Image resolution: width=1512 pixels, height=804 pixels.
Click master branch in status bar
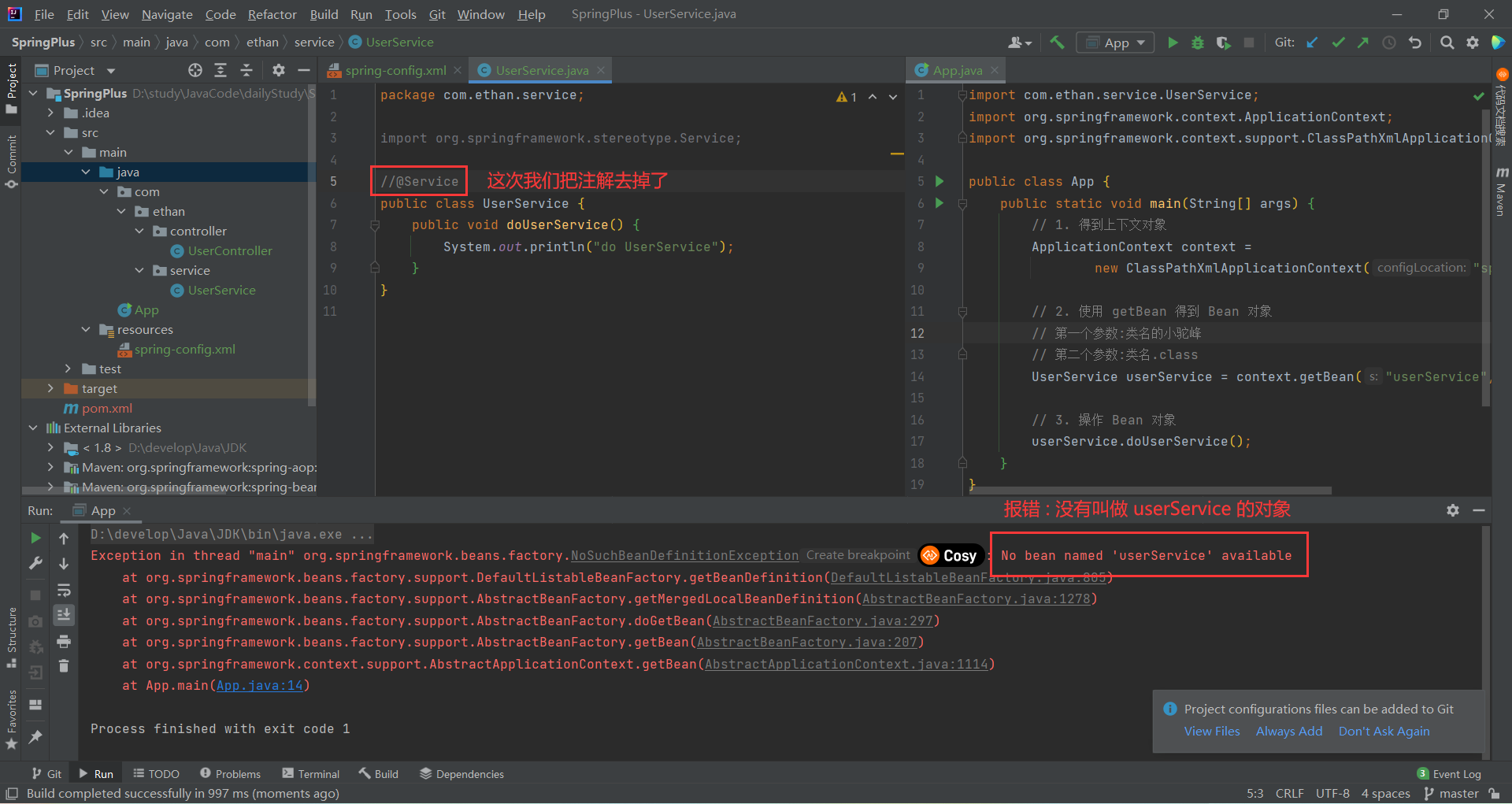point(1451,794)
